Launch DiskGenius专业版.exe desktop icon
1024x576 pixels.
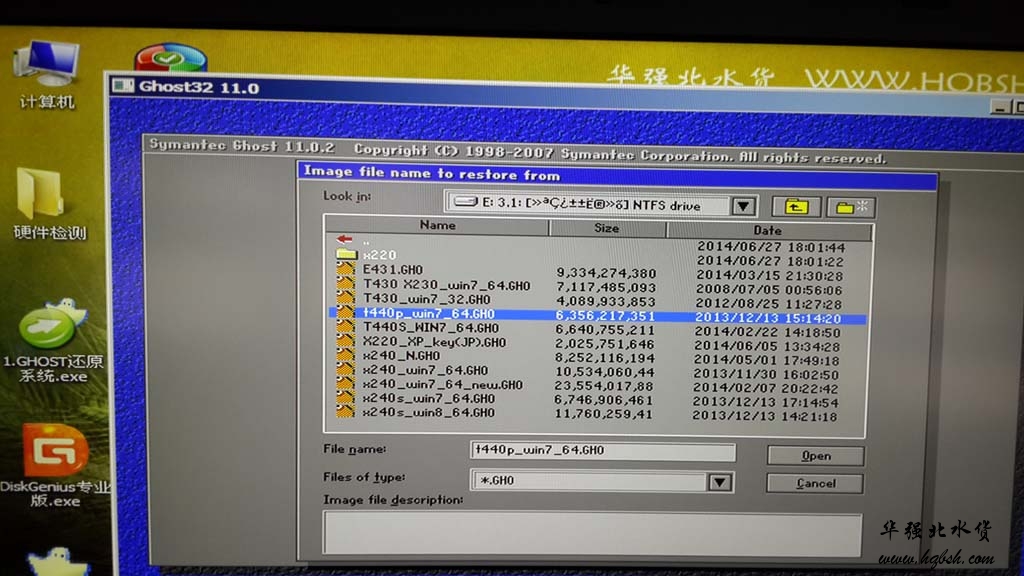coord(55,465)
